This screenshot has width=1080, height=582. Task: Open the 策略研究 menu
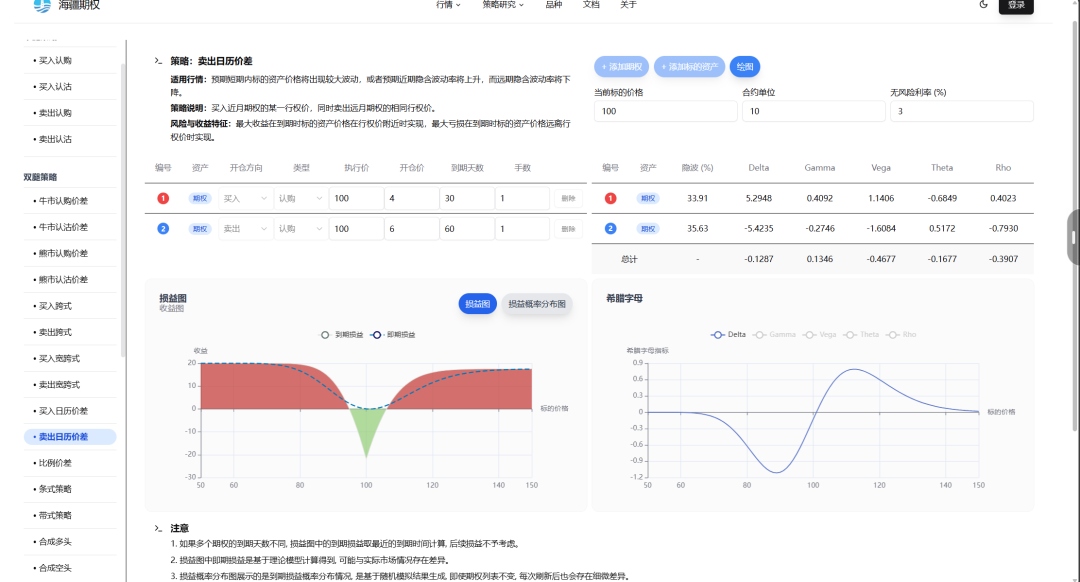(502, 5)
